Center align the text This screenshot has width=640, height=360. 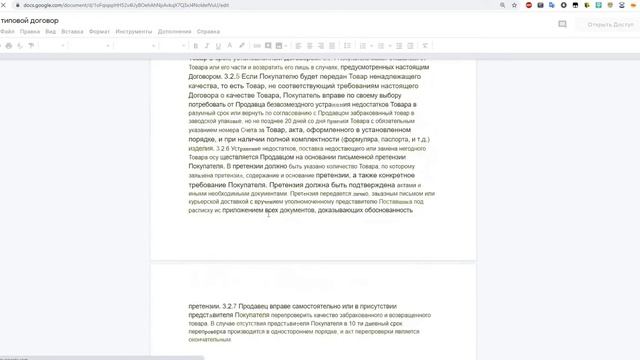tap(310, 46)
